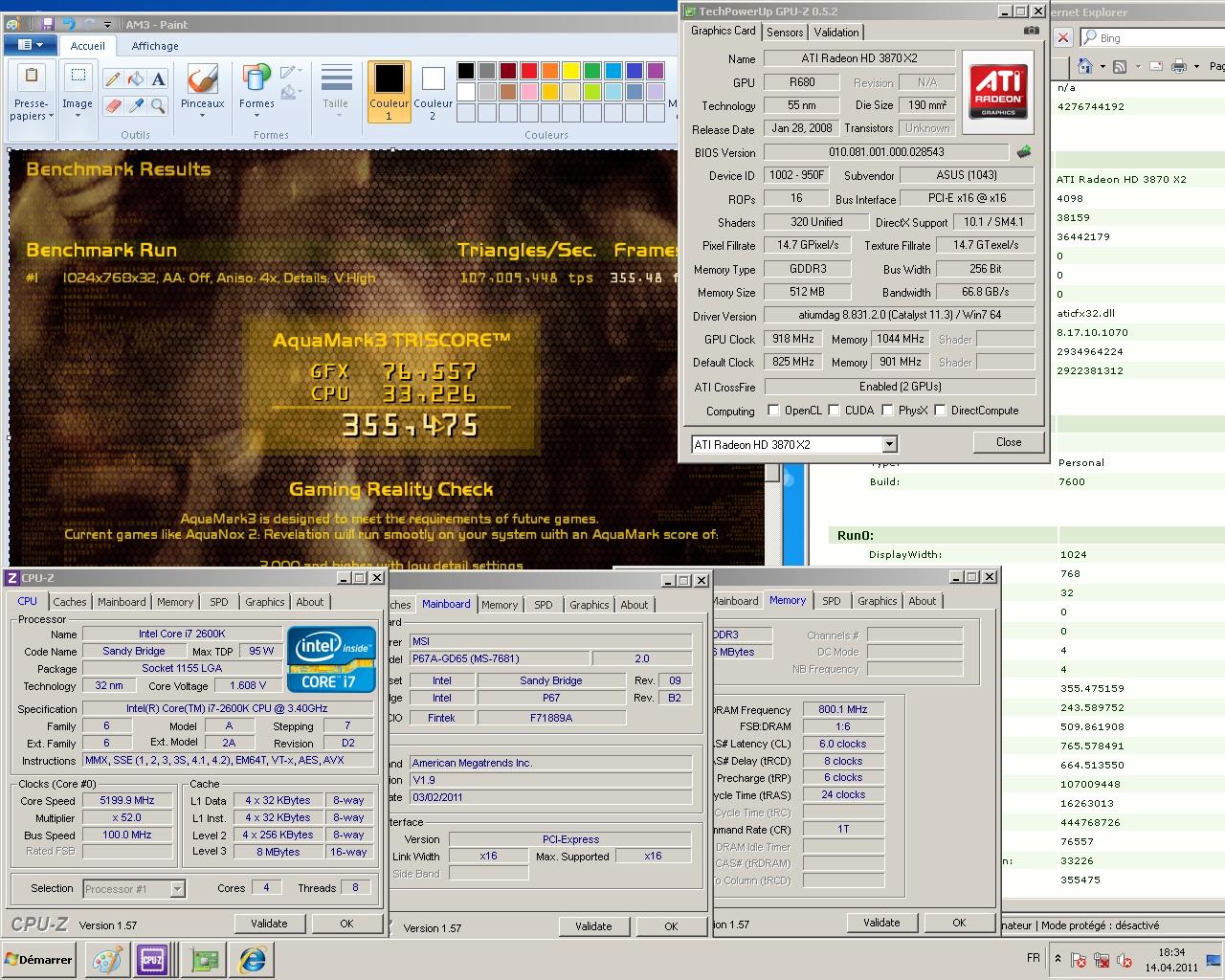1225x980 pixels.
Task: Click the Close button in GPU-Z
Action: point(1009,442)
